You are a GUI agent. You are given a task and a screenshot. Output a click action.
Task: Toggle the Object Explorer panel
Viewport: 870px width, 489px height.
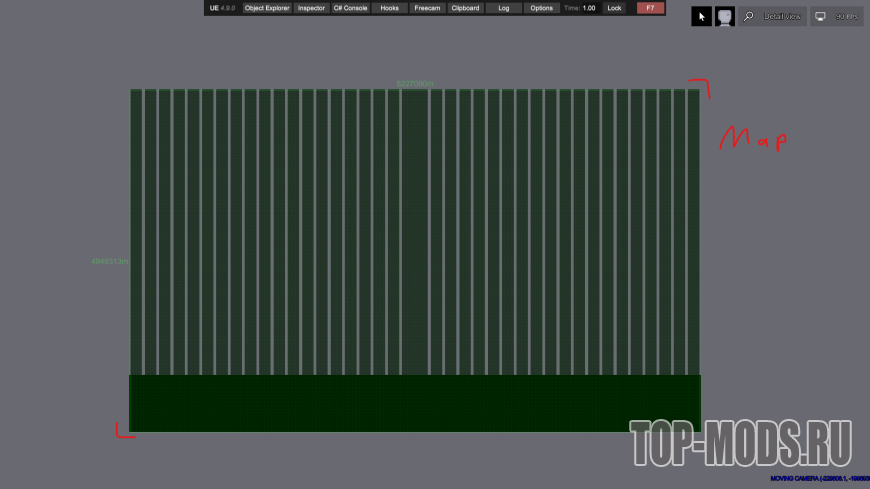(x=267, y=8)
